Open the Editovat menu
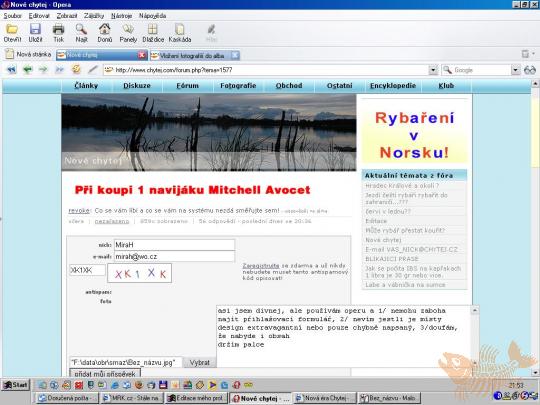 pyautogui.click(x=39, y=16)
